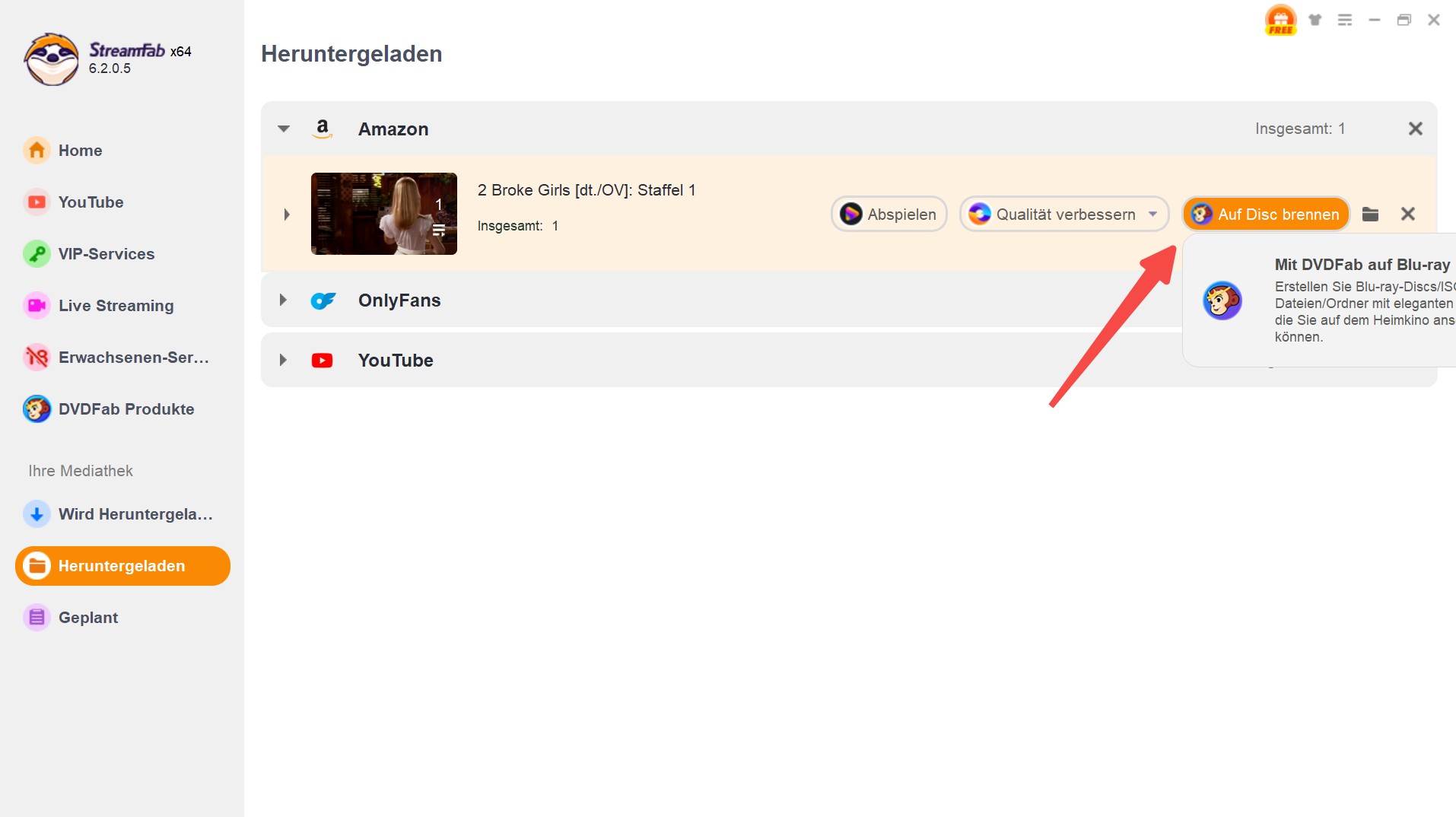Click the DVDFab monkey icon in tooltip
1456x817 pixels.
tap(1222, 300)
